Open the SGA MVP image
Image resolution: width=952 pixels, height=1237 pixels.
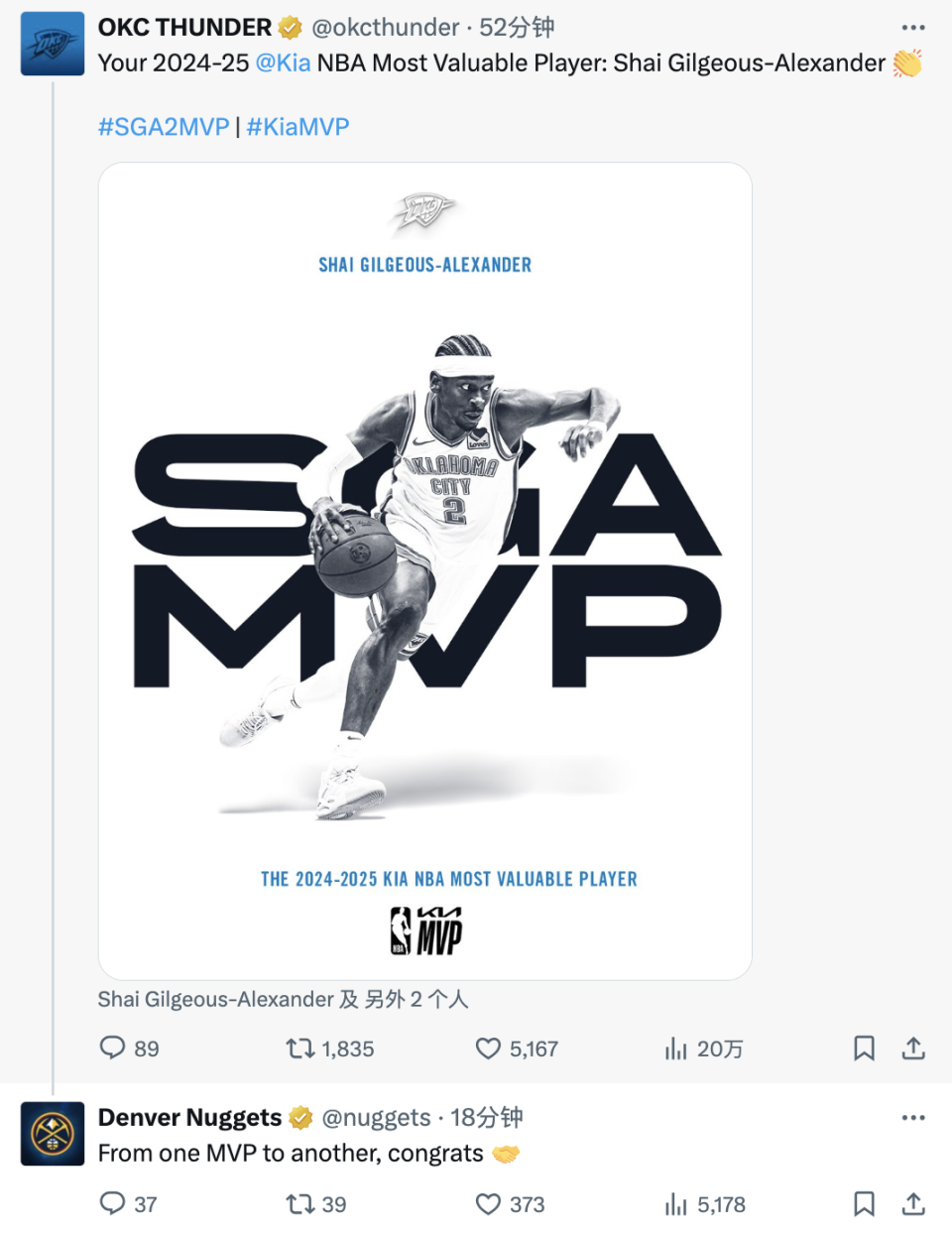pos(425,571)
